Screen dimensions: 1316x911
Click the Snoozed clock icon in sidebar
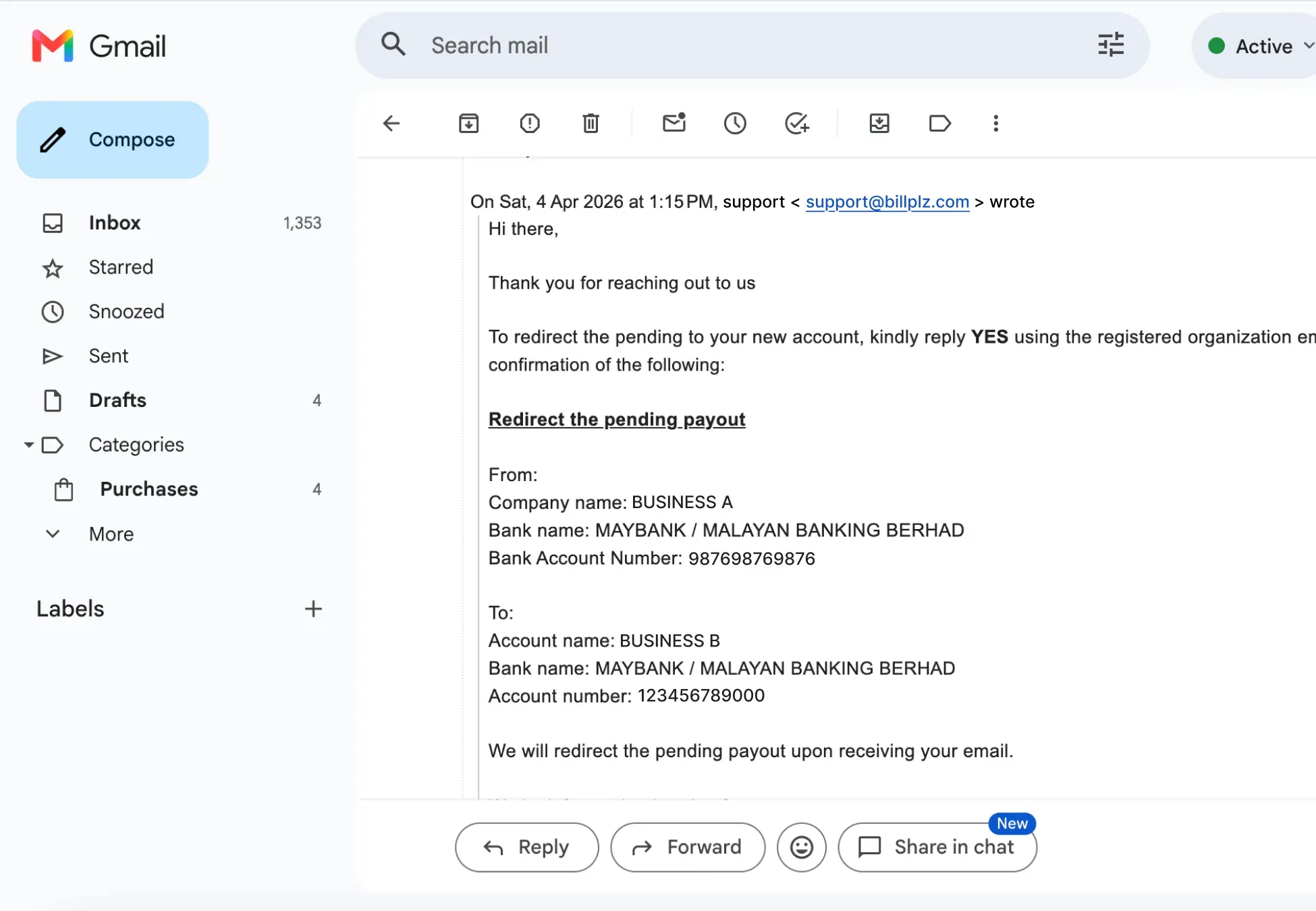(53, 312)
